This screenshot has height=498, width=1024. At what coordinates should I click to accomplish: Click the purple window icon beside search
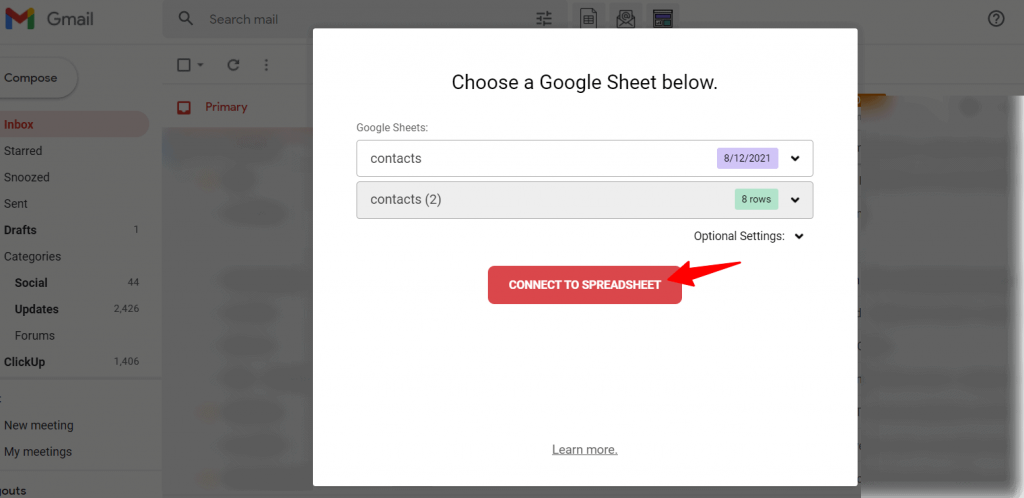coord(661,19)
